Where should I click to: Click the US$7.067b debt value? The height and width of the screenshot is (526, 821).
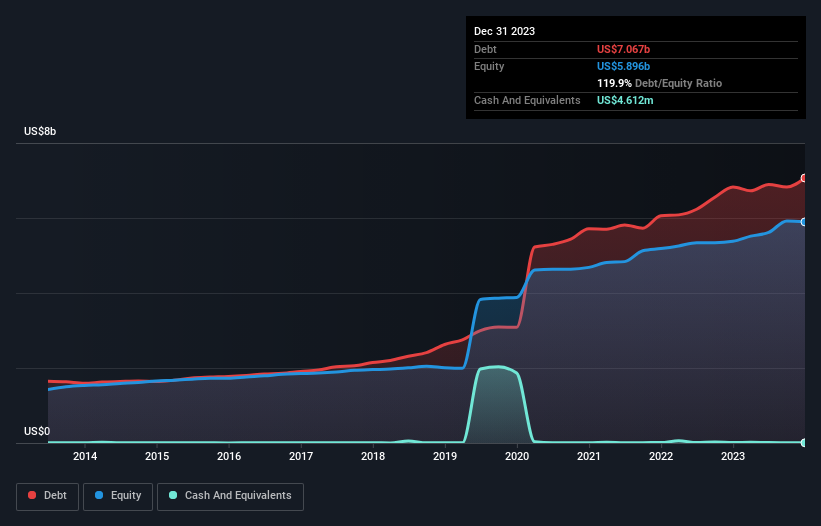[623, 49]
